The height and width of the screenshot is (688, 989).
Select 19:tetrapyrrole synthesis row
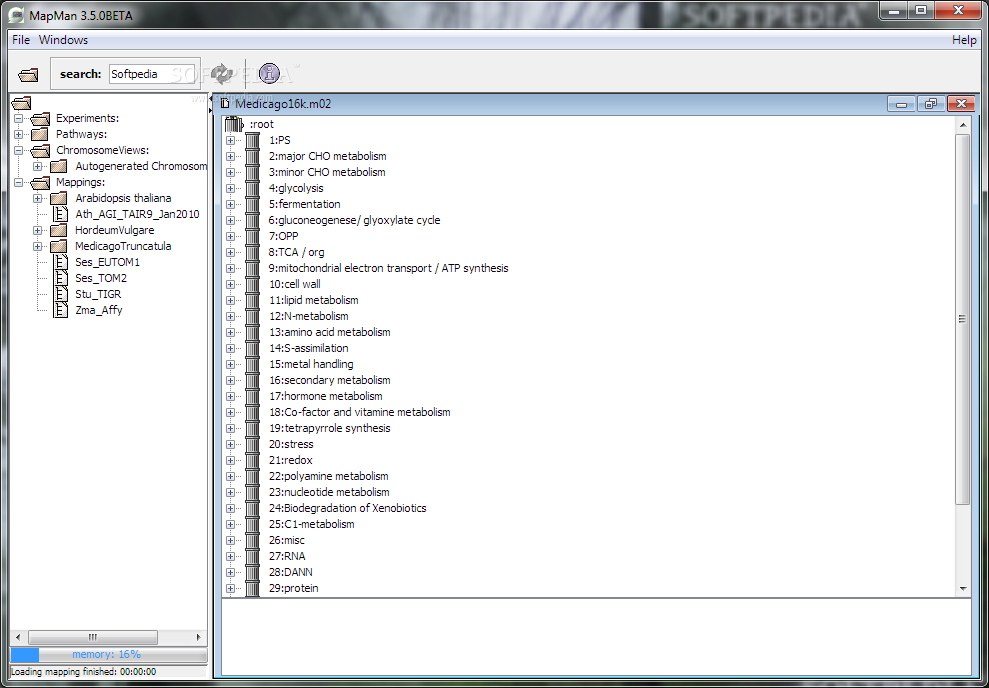click(x=330, y=428)
